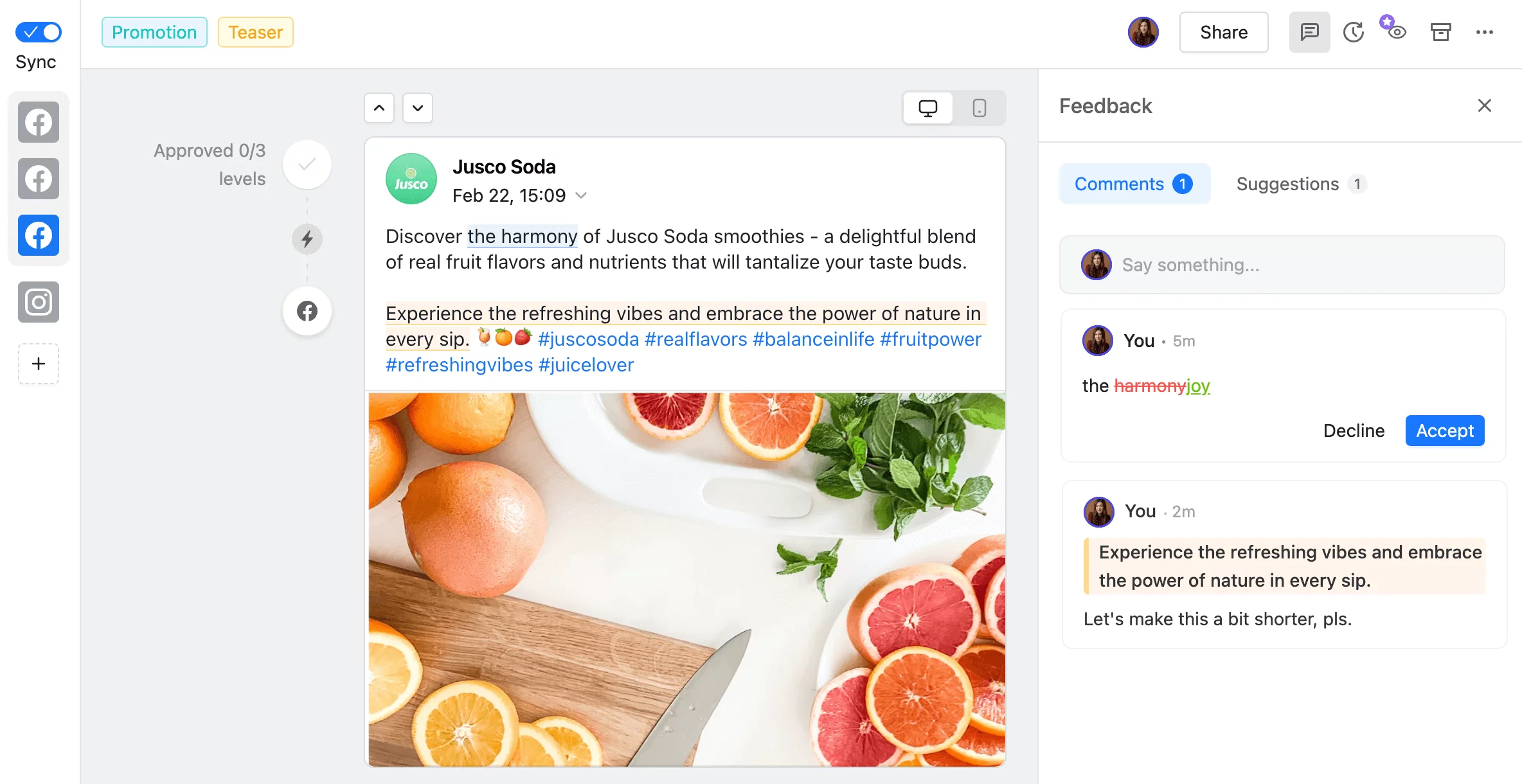
Task: Click the desktop preview mode icon
Action: tap(929, 107)
